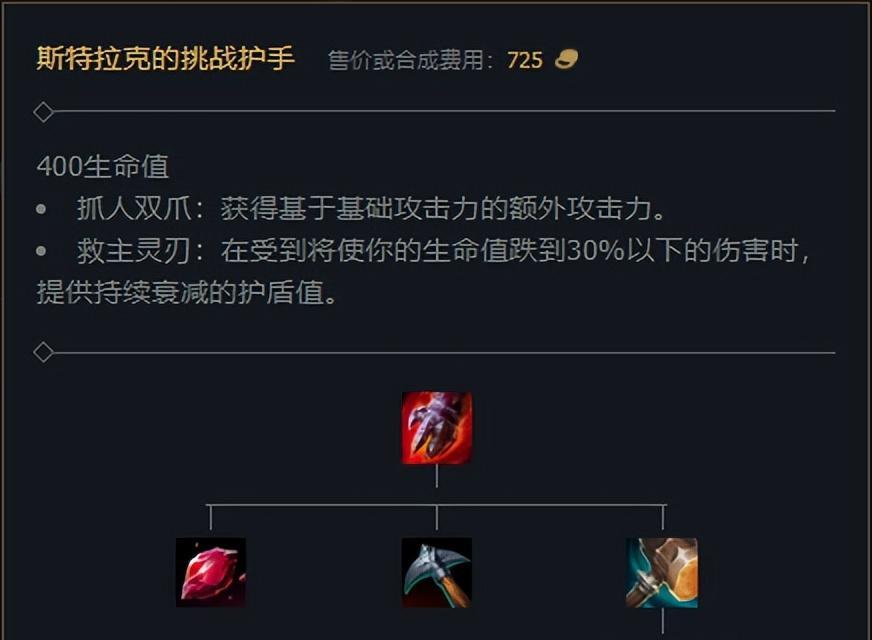Screen dimensions: 872x640
Task: Click the 725 gold cost number
Action: 524,60
